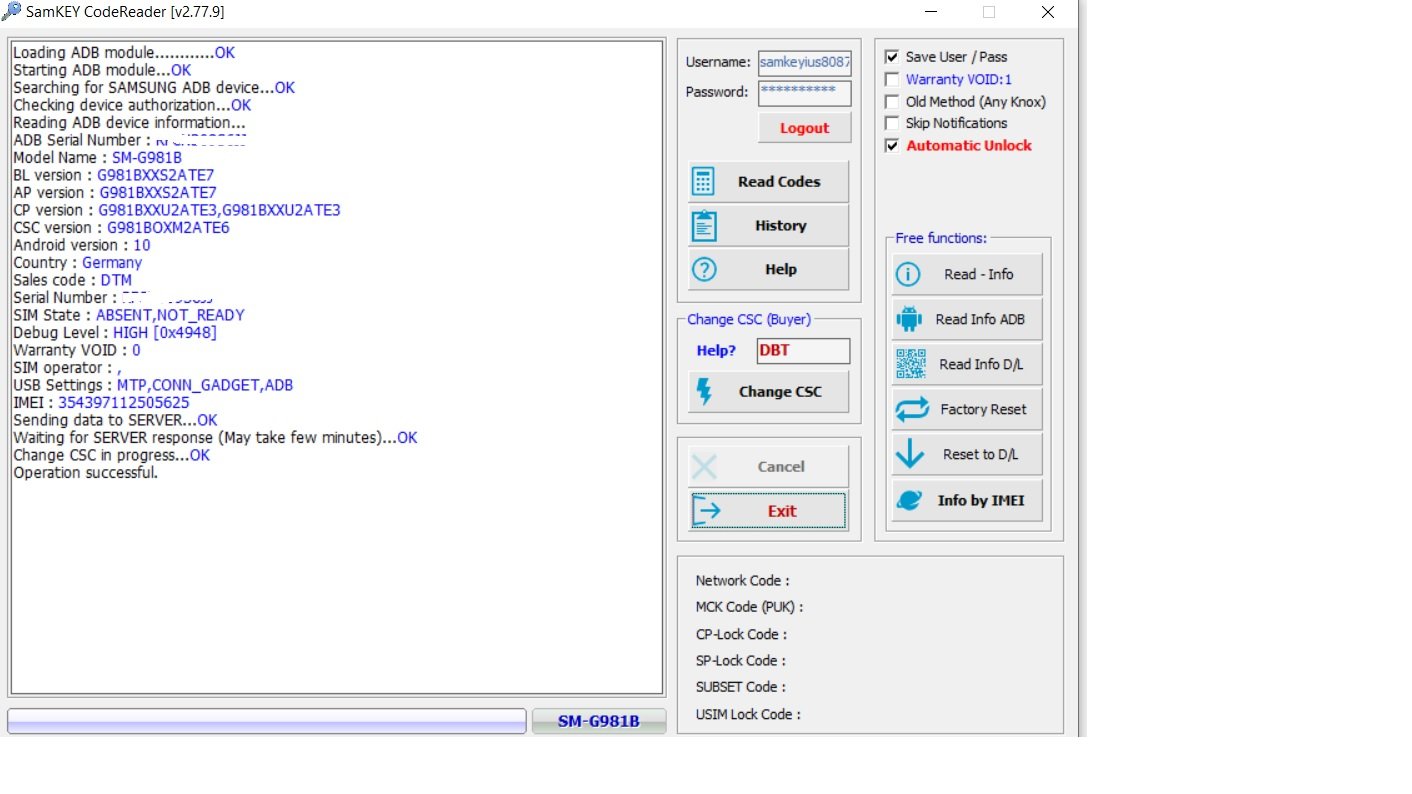The width and height of the screenshot is (1412, 794).
Task: Click the bottom progress bar
Action: click(x=267, y=721)
